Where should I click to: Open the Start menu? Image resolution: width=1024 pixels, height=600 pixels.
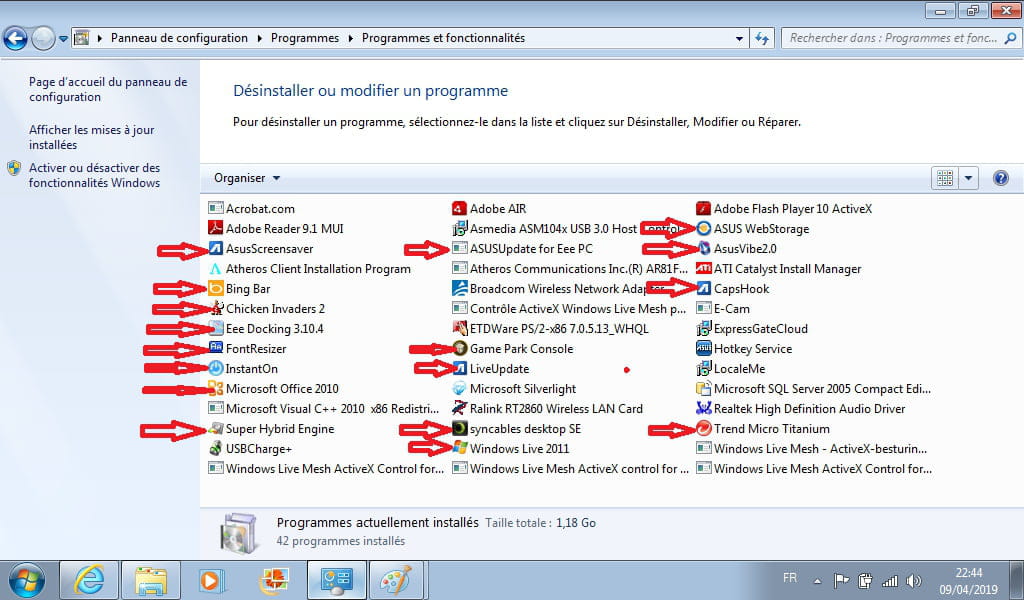[x=27, y=580]
